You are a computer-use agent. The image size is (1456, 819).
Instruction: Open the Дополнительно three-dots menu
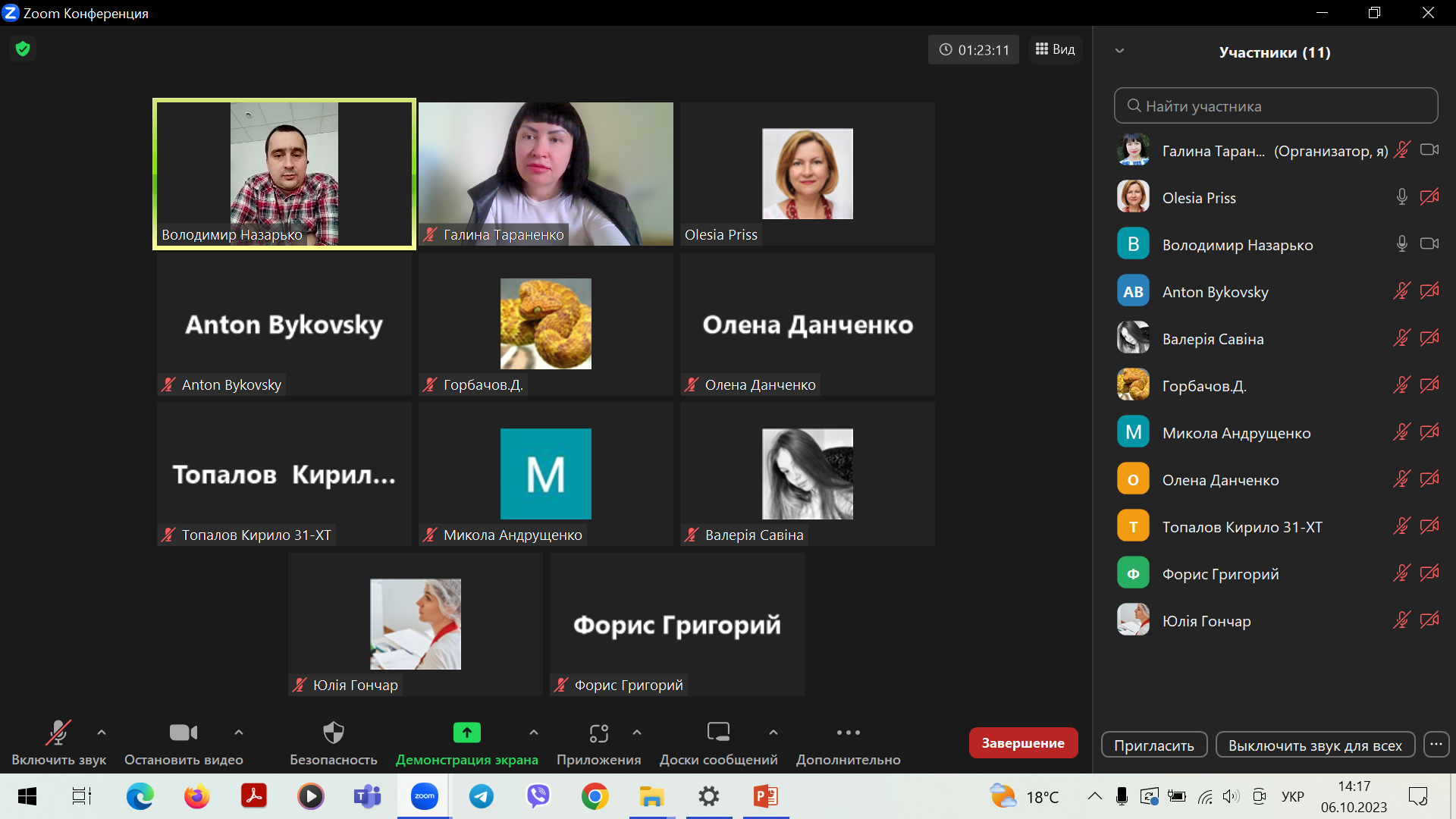[x=848, y=733]
